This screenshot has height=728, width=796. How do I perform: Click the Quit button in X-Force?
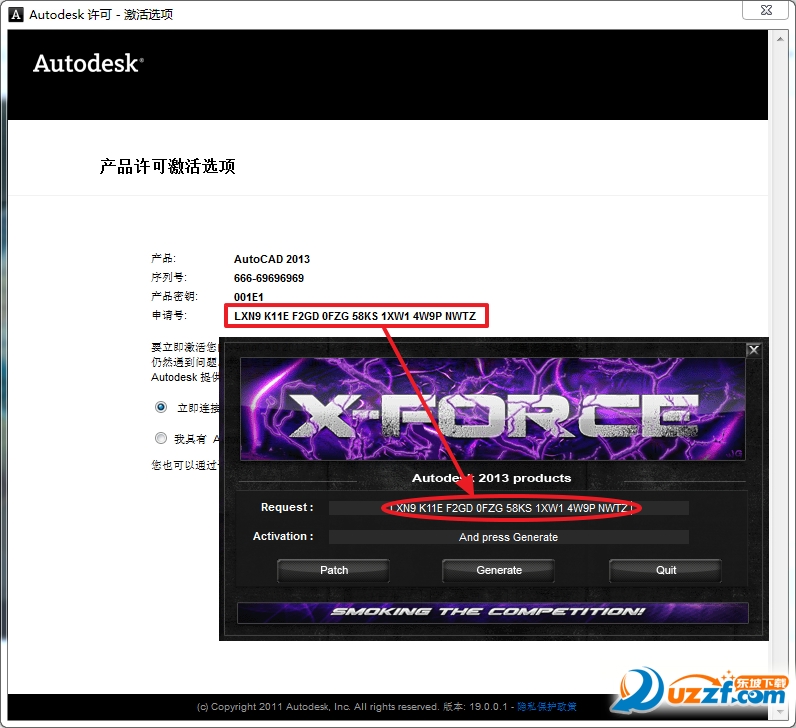[666, 570]
